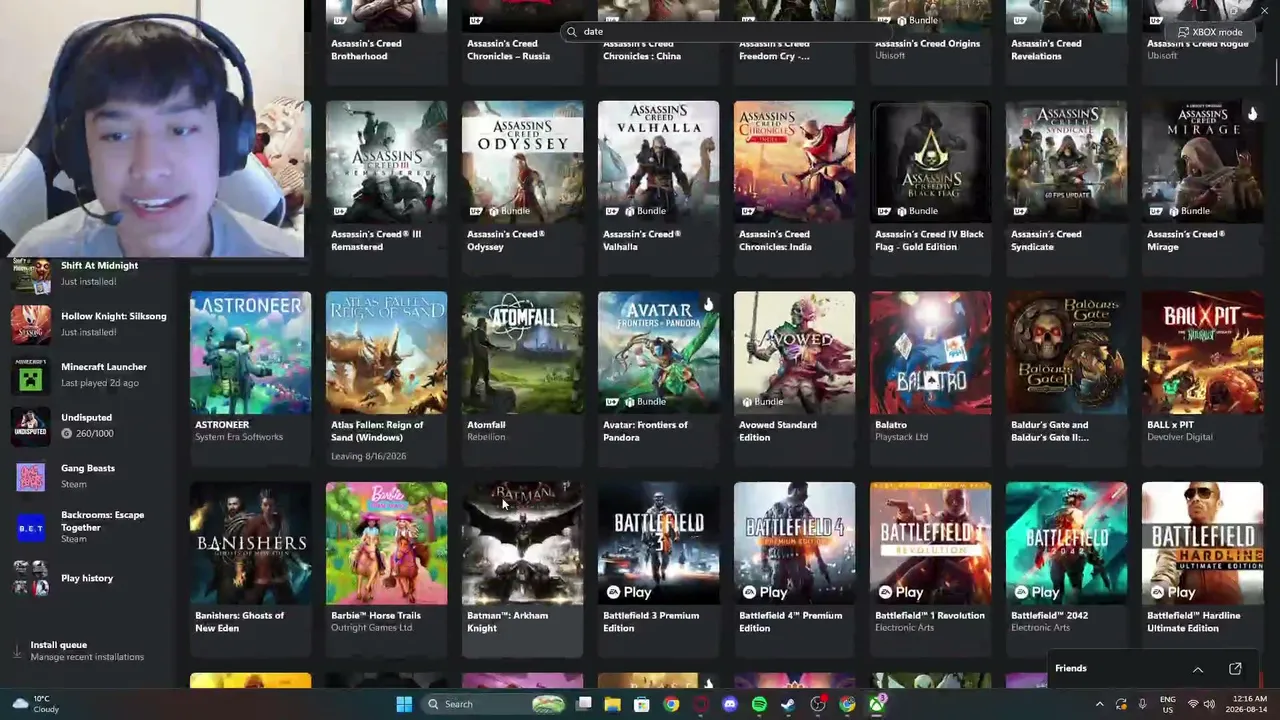Click the Gang Beasts sidebar icon
Screen dimensions: 1280x720
(x=30, y=476)
